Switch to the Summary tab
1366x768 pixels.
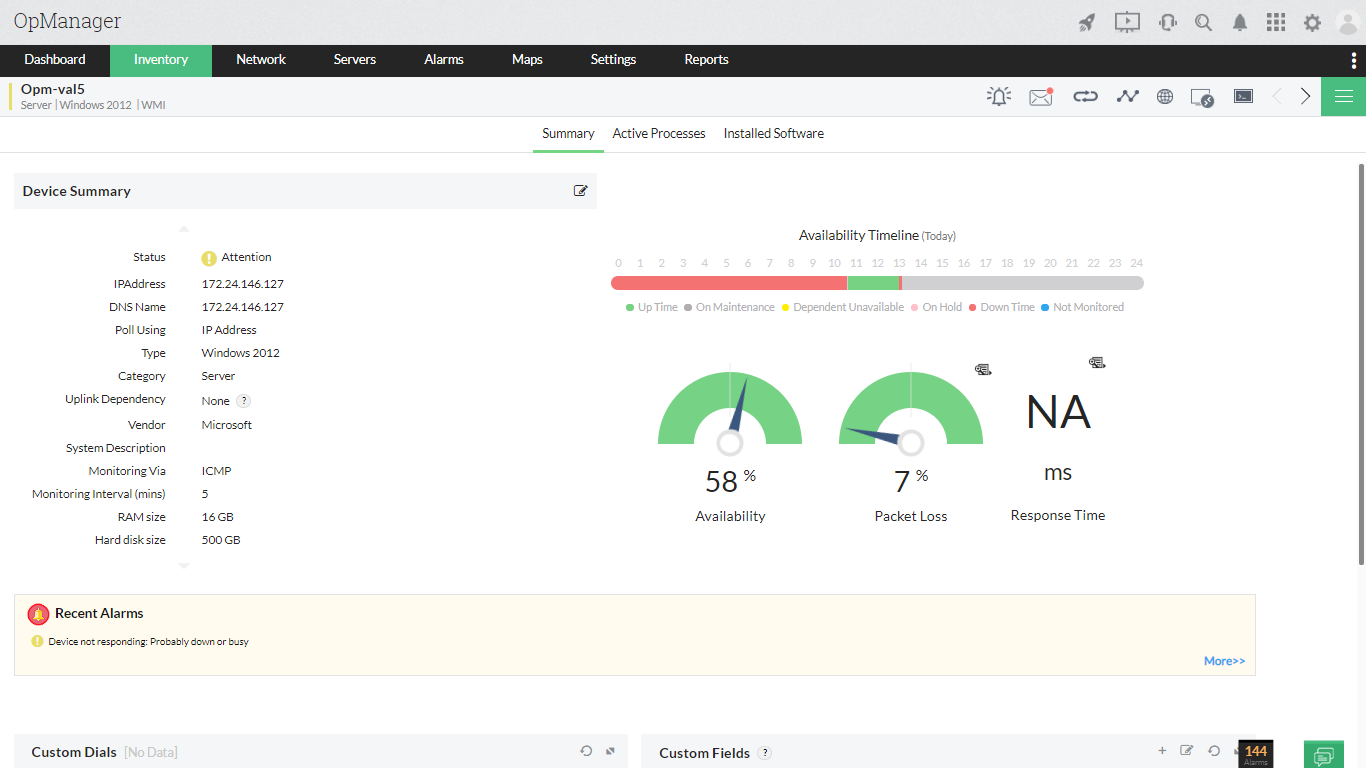[x=568, y=134]
